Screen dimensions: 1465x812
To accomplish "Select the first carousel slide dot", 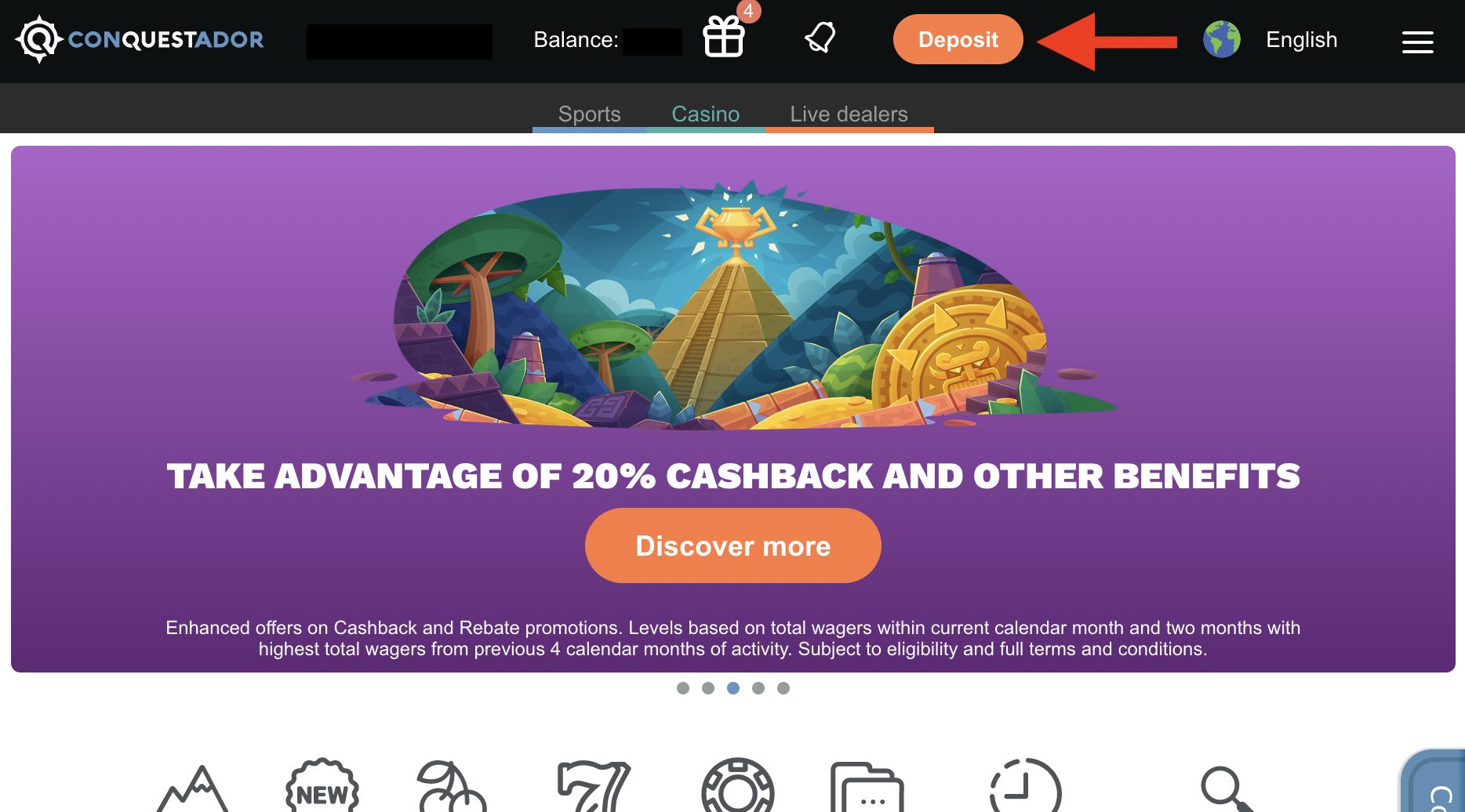I will tap(683, 688).
